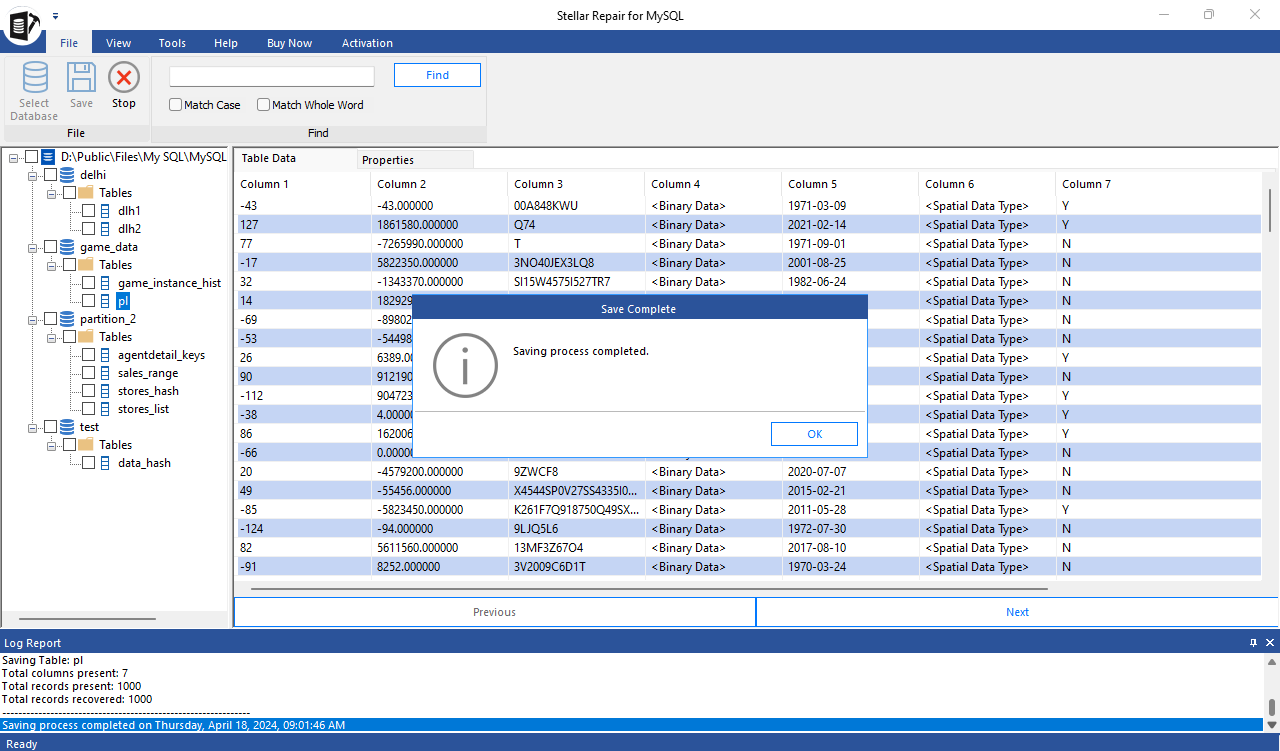The image size is (1280, 751).
Task: Click the Log Report scroll down arrow
Action: [x=1271, y=724]
